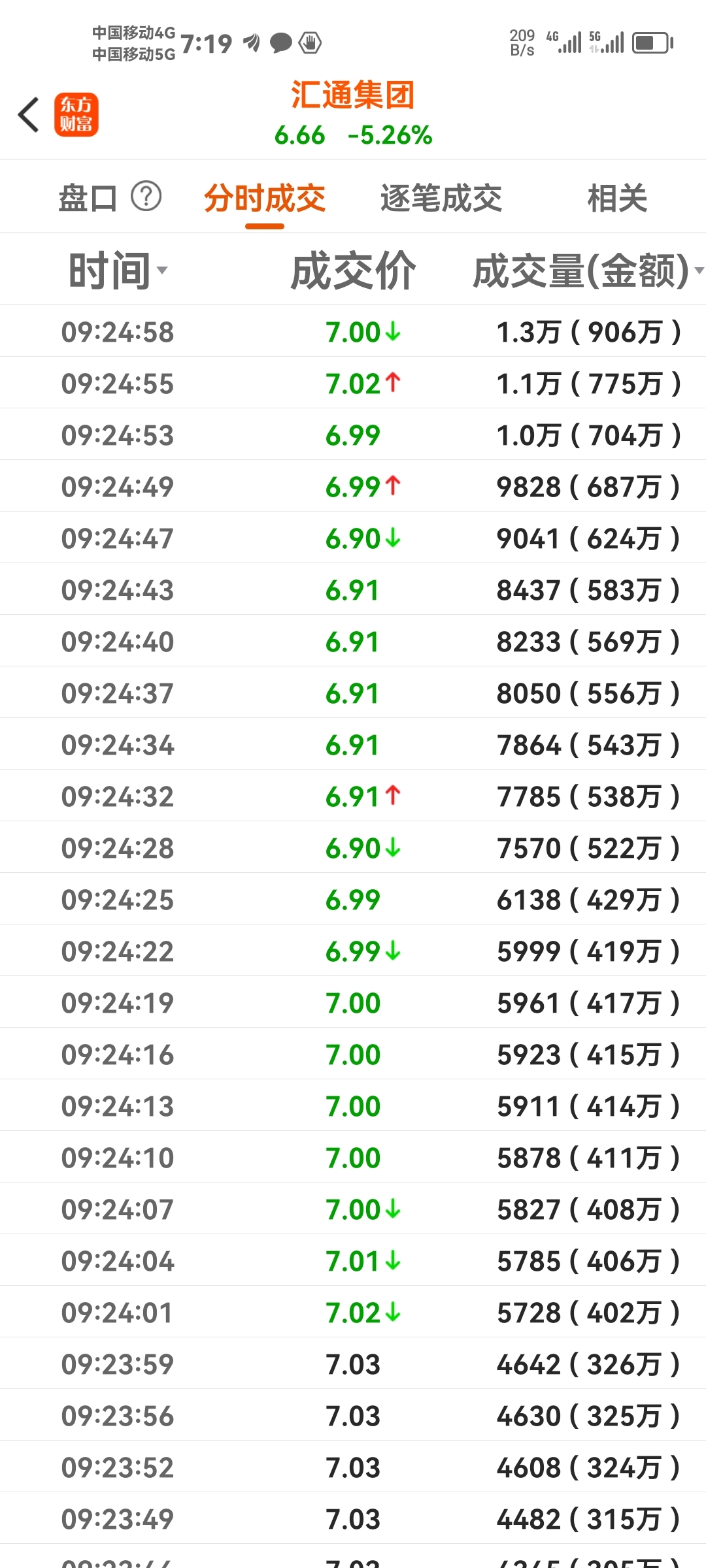Tap the 09:24:49 time cell
The image size is (706, 1568).
tap(118, 487)
